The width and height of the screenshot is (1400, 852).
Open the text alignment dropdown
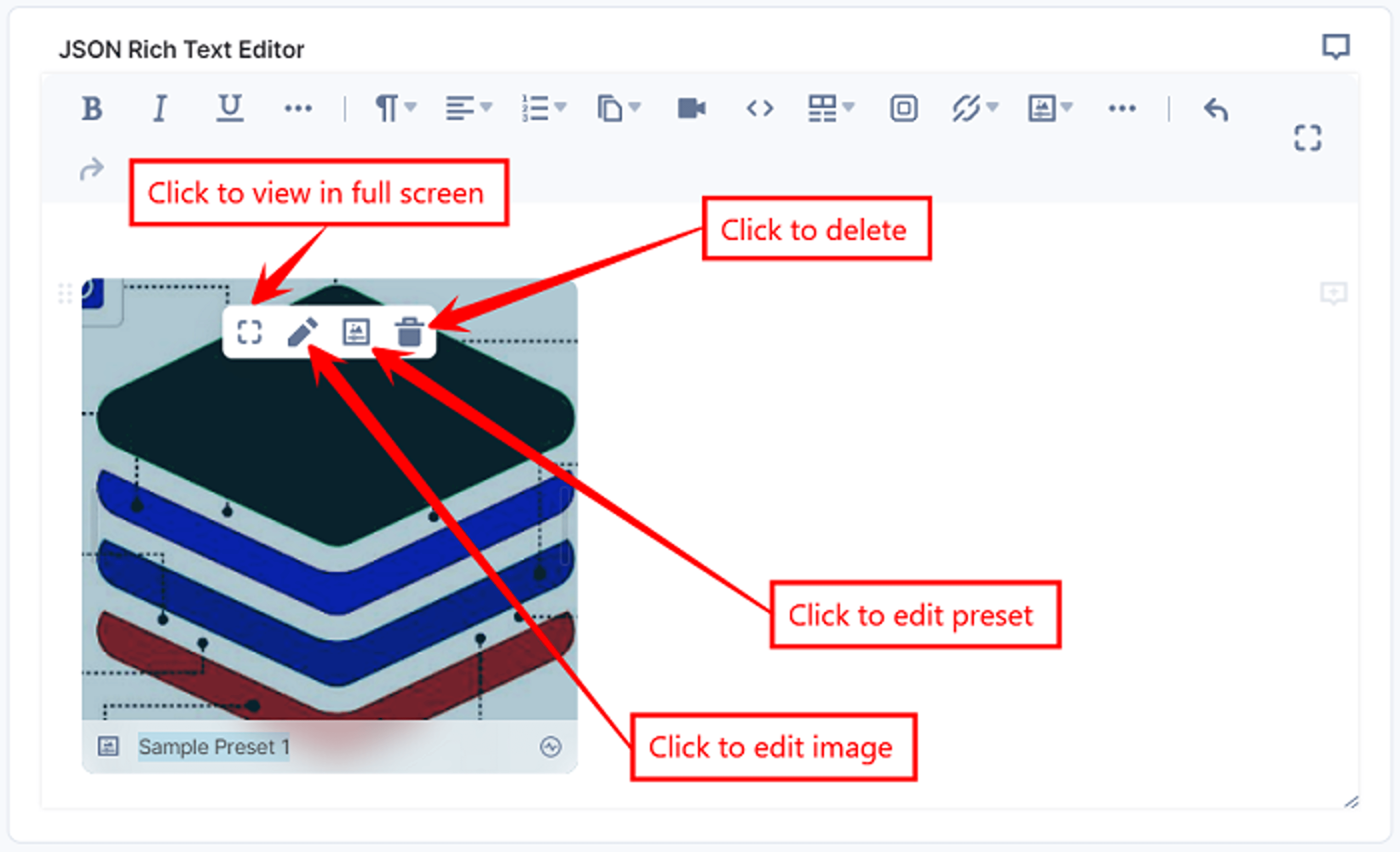pyautogui.click(x=469, y=108)
